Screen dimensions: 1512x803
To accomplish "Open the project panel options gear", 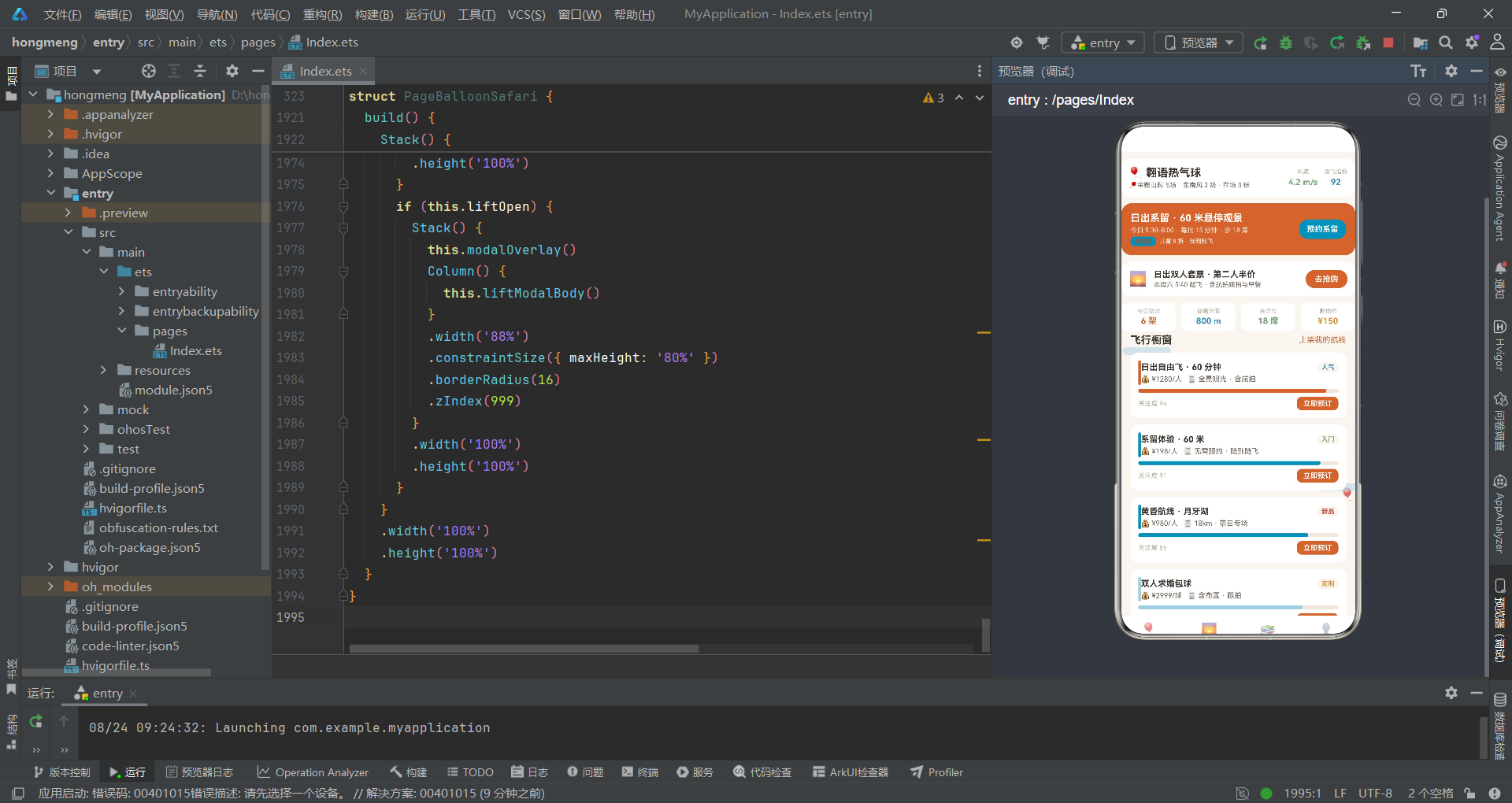I will coord(232,71).
